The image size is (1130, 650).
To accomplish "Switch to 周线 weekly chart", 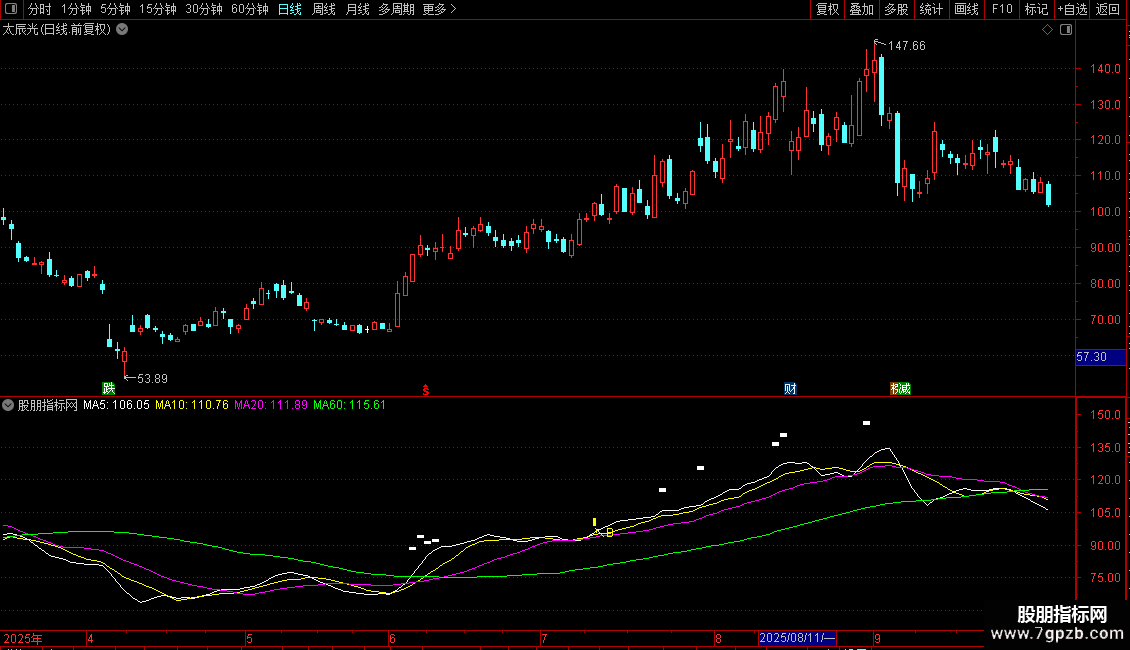I will click(324, 9).
